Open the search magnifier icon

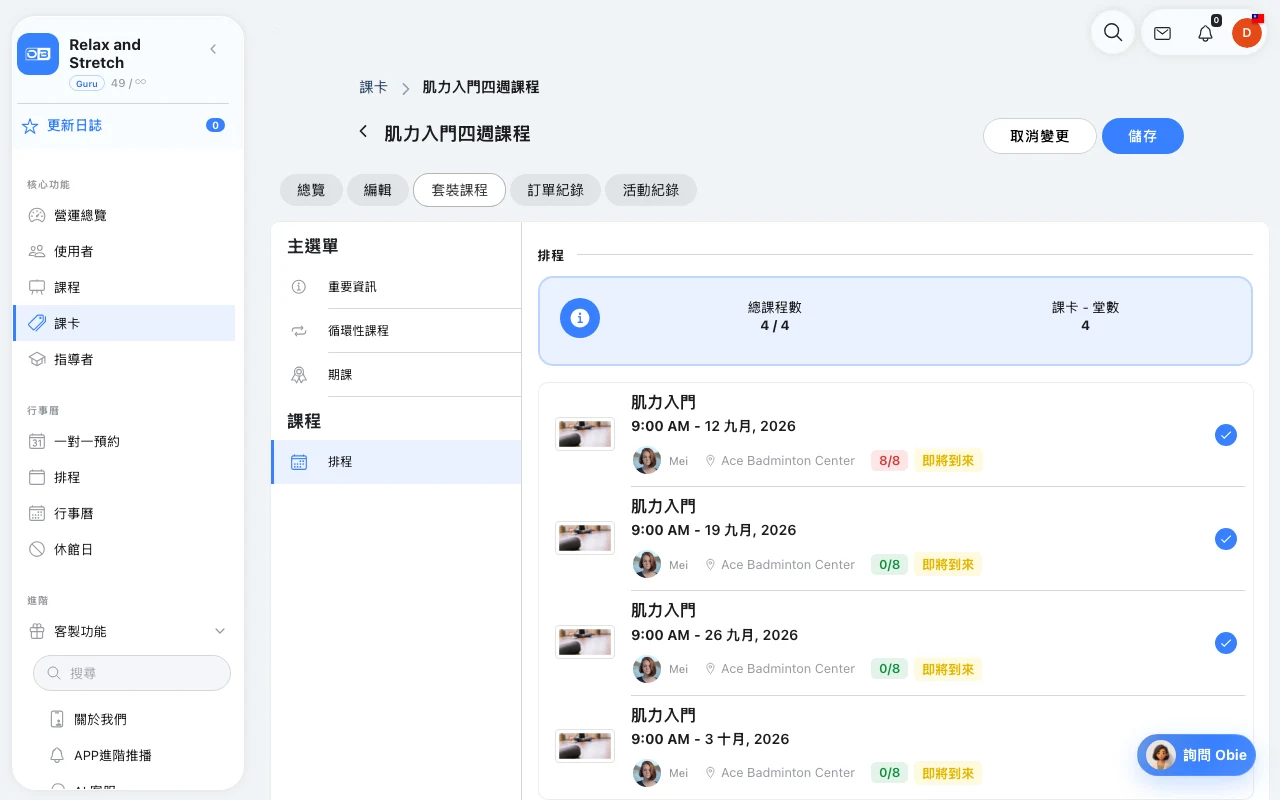(x=1112, y=33)
